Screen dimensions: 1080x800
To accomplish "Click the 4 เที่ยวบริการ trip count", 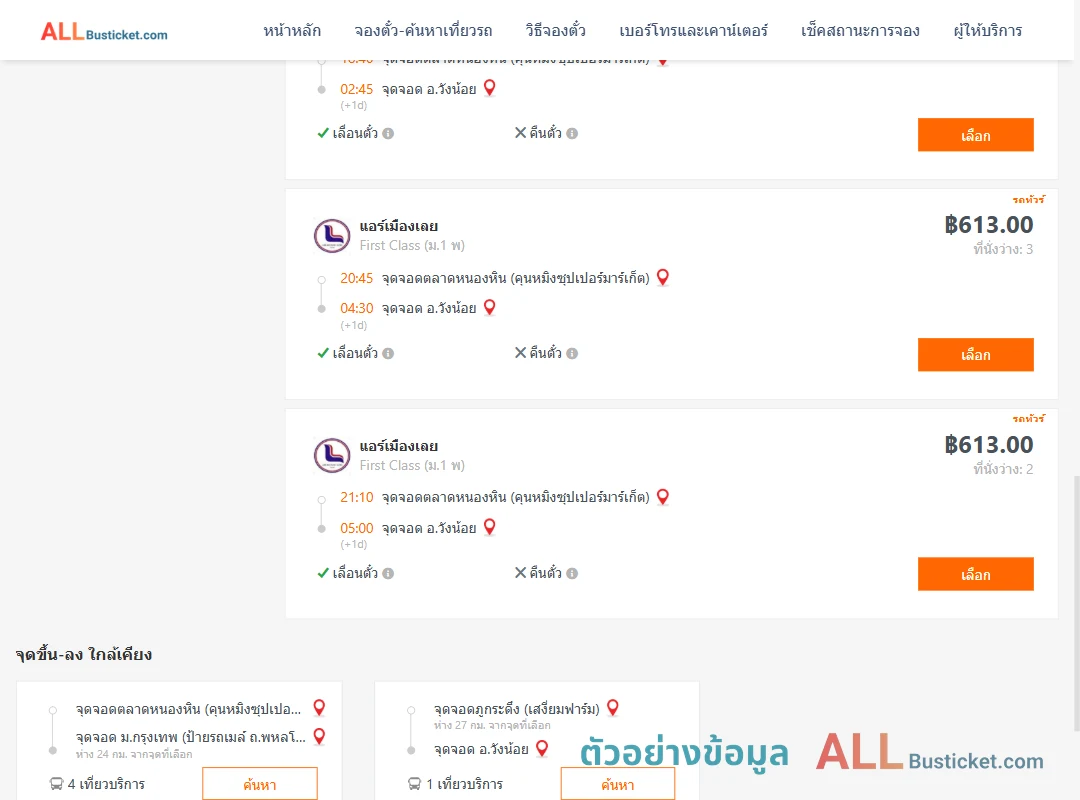I will [x=106, y=784].
